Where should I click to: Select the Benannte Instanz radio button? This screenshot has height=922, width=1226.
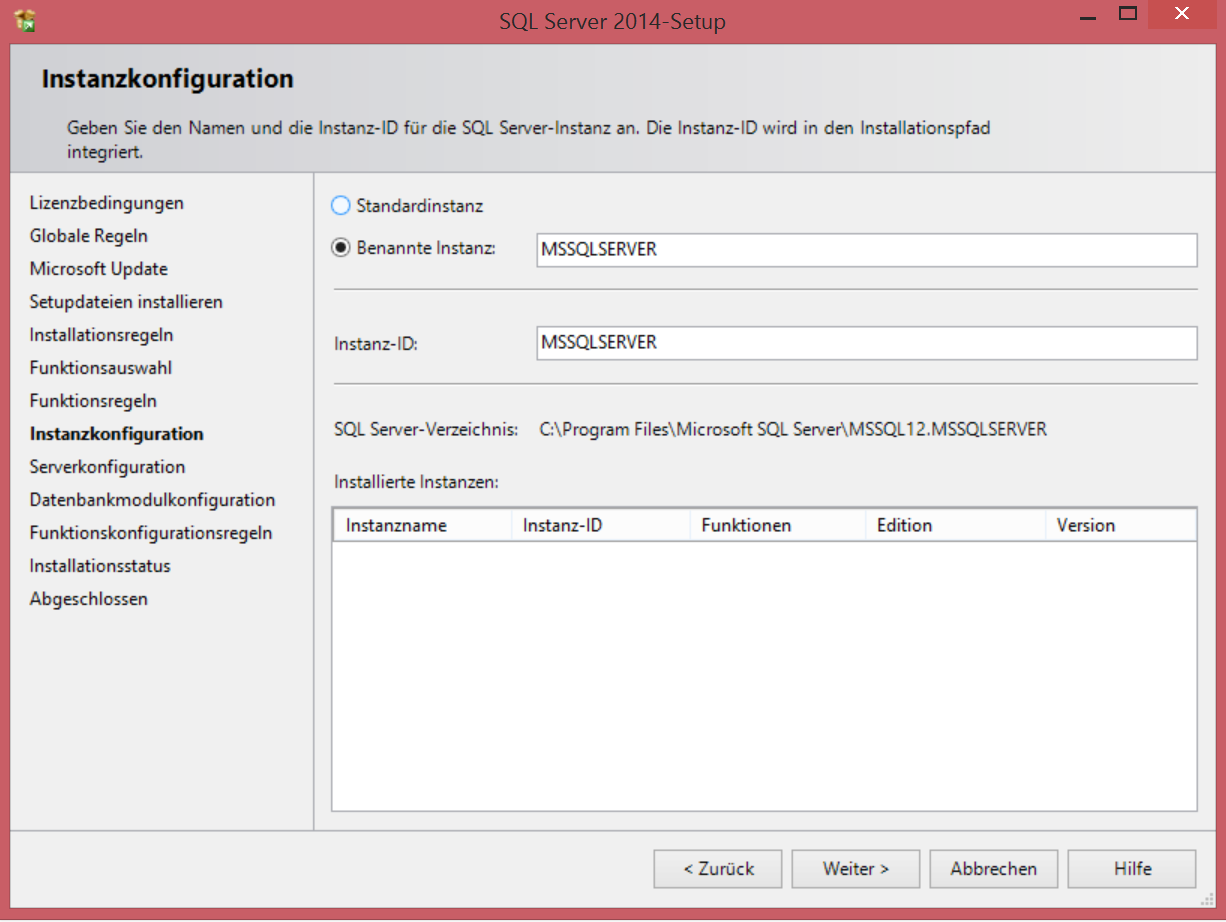[341, 248]
